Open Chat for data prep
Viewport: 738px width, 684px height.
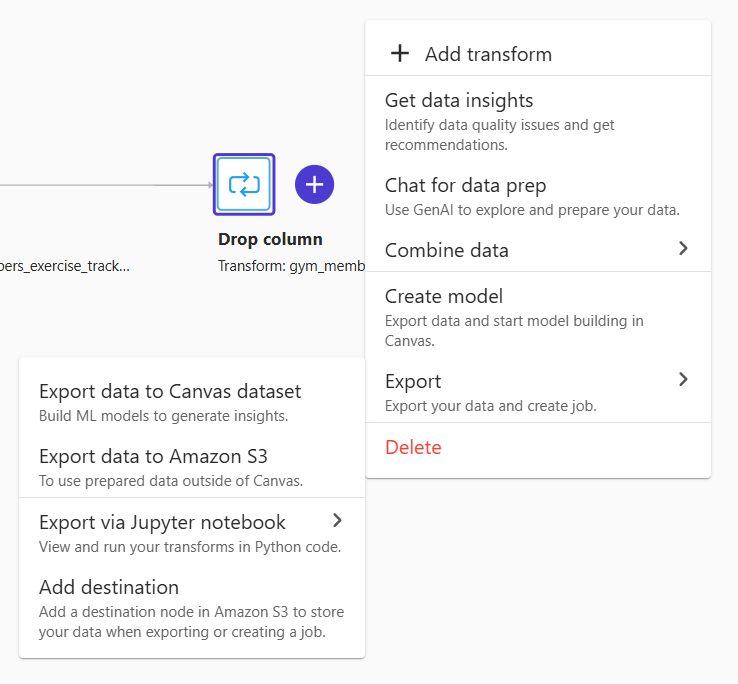click(x=538, y=196)
